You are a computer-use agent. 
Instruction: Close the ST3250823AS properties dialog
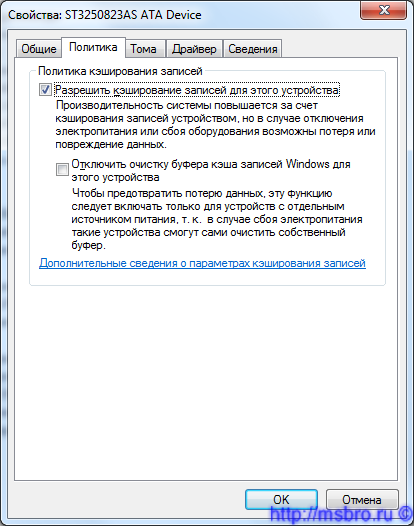[x=383, y=10]
